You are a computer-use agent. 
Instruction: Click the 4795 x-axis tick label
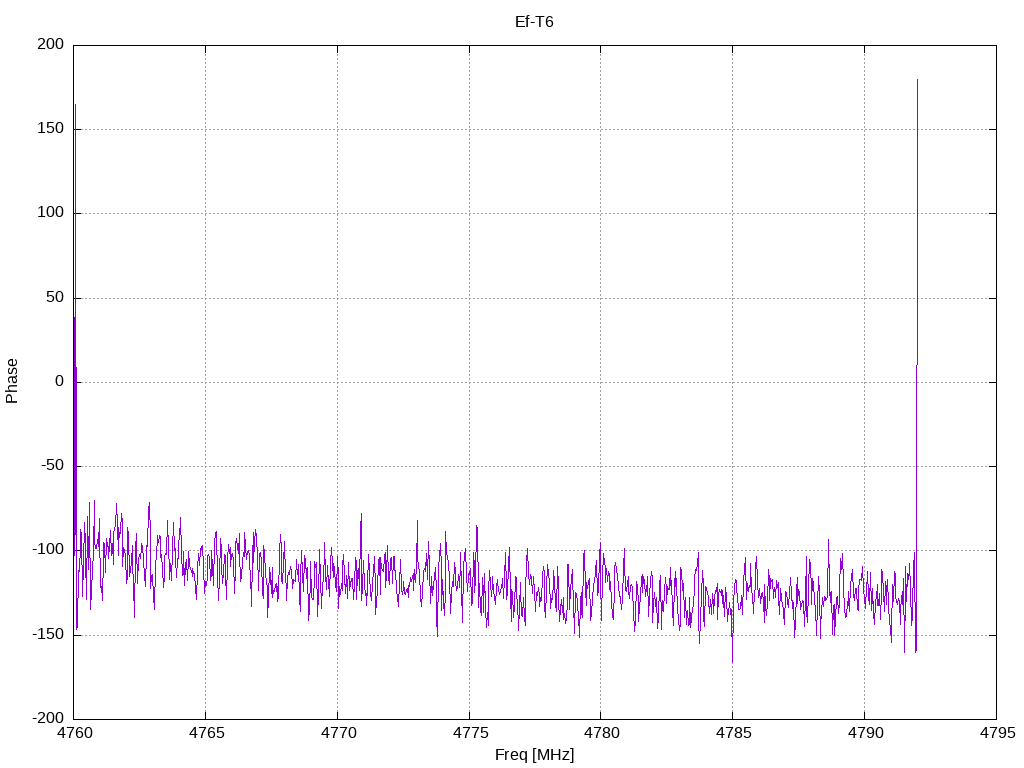(x=997, y=733)
